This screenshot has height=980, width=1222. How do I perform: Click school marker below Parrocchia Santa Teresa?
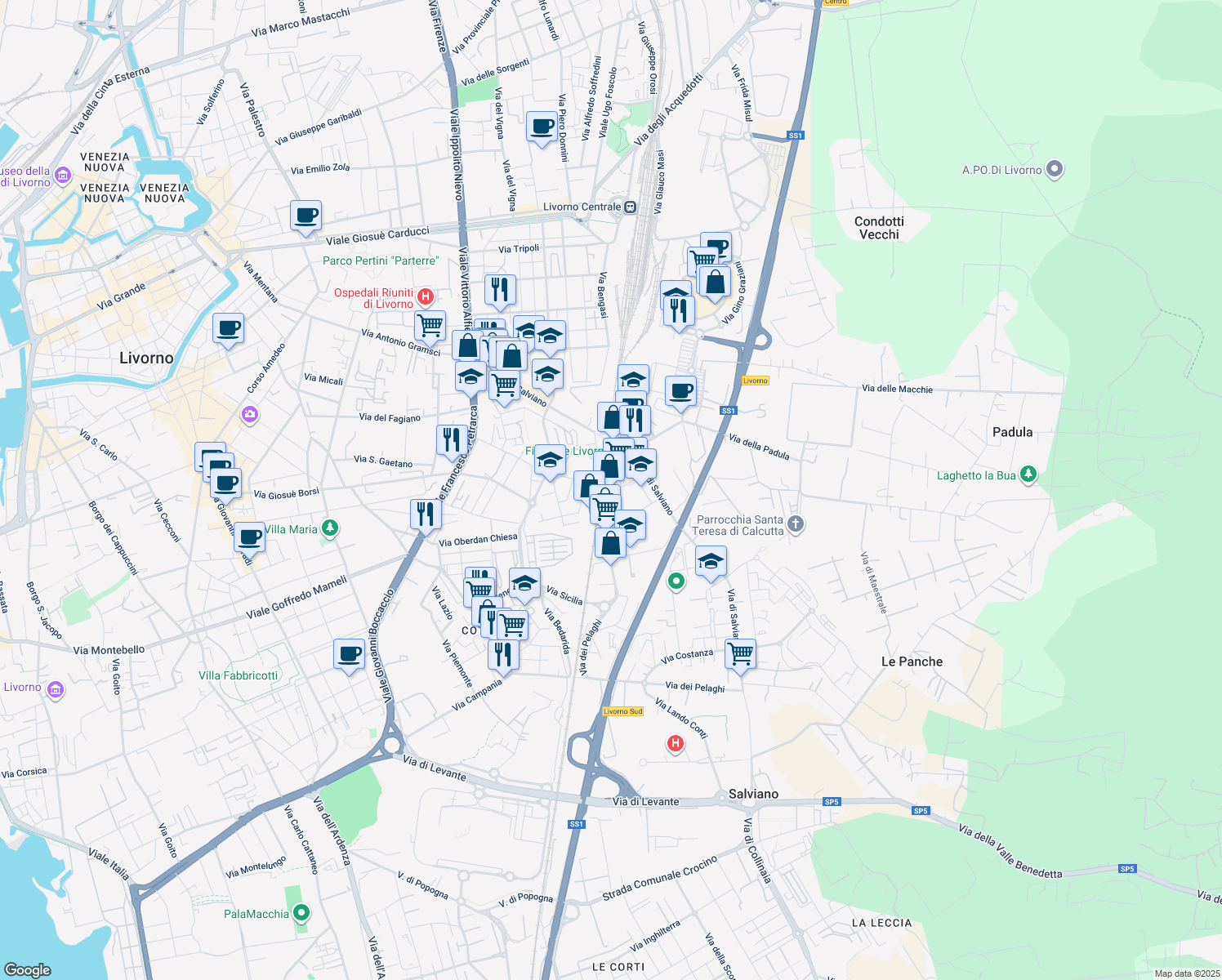(711, 562)
